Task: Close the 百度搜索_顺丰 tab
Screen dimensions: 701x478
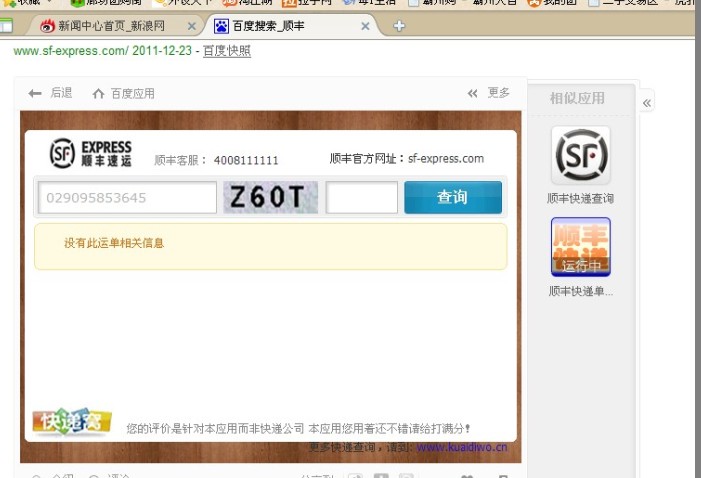Action: [365, 26]
